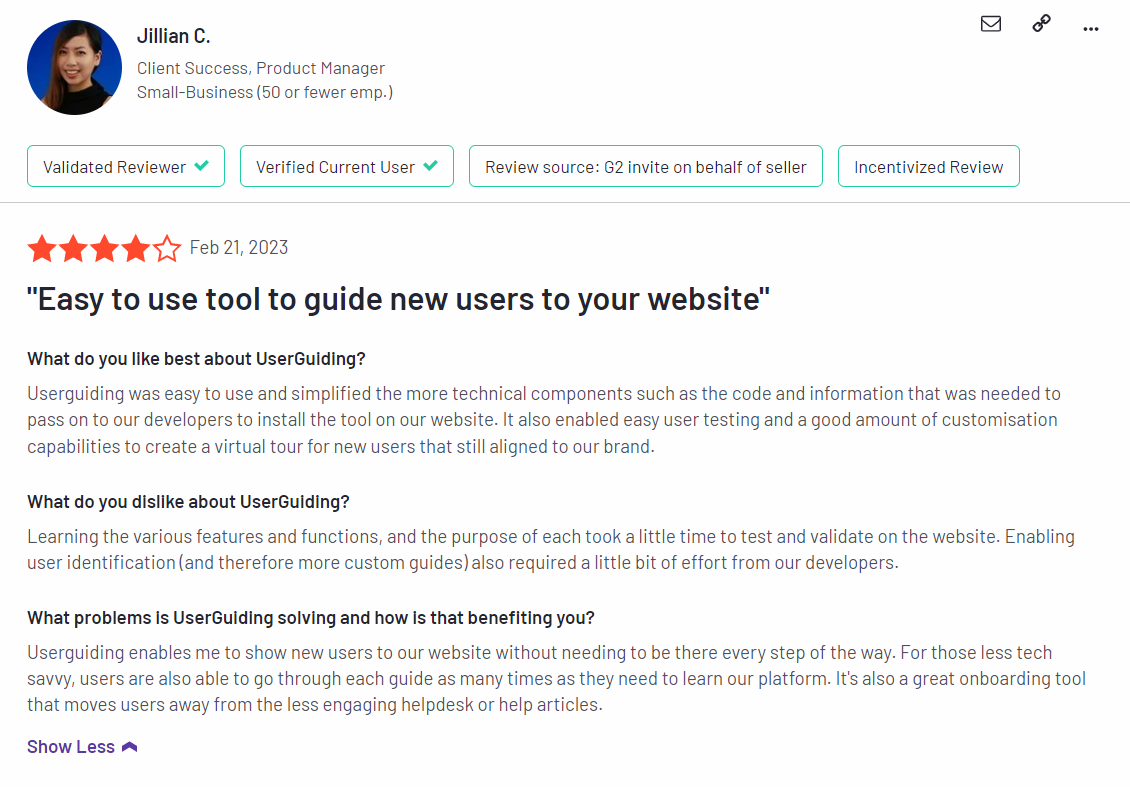Image resolution: width=1130 pixels, height=787 pixels.
Task: Click the envelope email icon
Action: [x=991, y=24]
